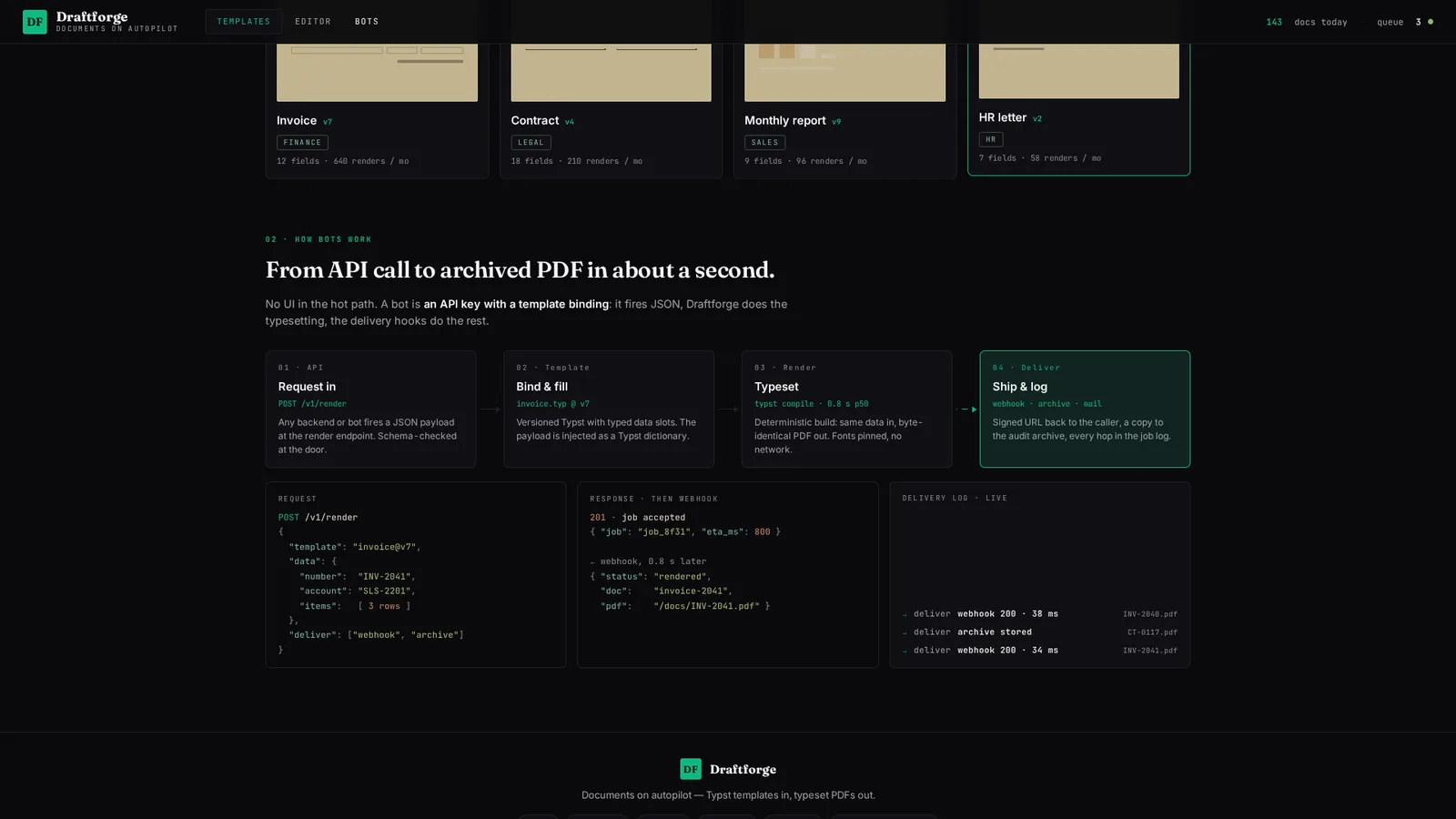Click the '02 · HOW BOTS WORK' section label
The height and width of the screenshot is (819, 1456).
point(318,239)
